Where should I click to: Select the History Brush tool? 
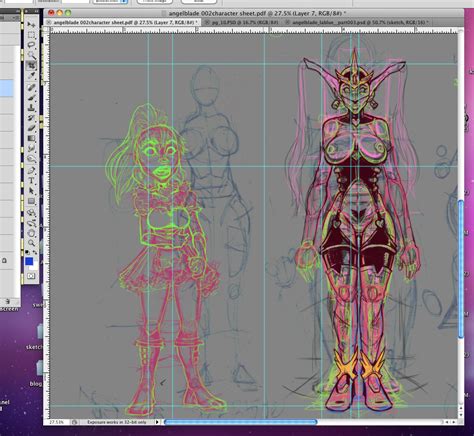pyautogui.click(x=31, y=118)
